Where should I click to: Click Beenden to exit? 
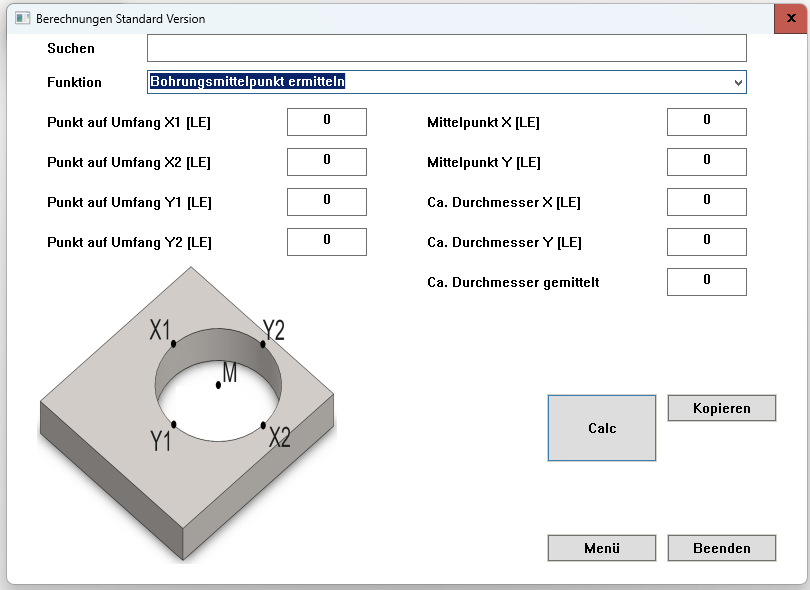[721, 548]
